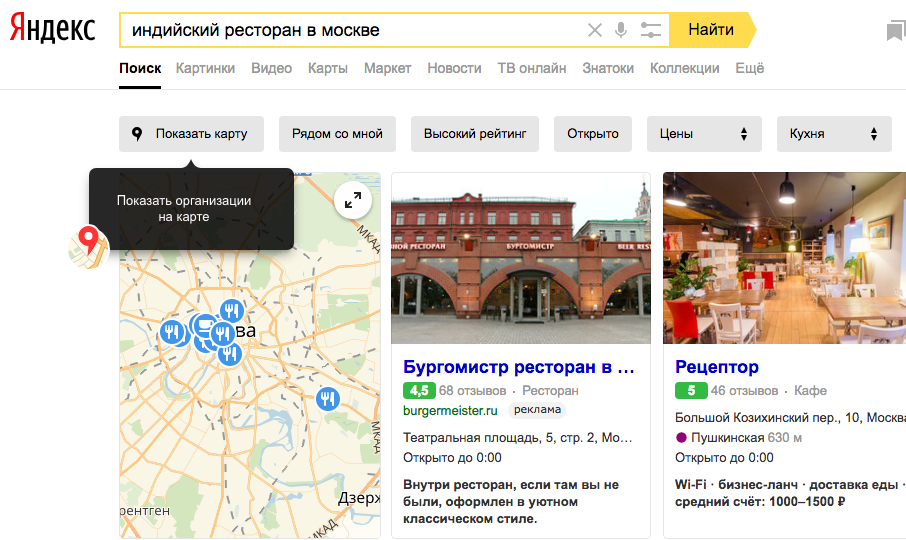Select the restaurant marker farthest west on the map
Screen dimensions: 906x540
click(172, 333)
